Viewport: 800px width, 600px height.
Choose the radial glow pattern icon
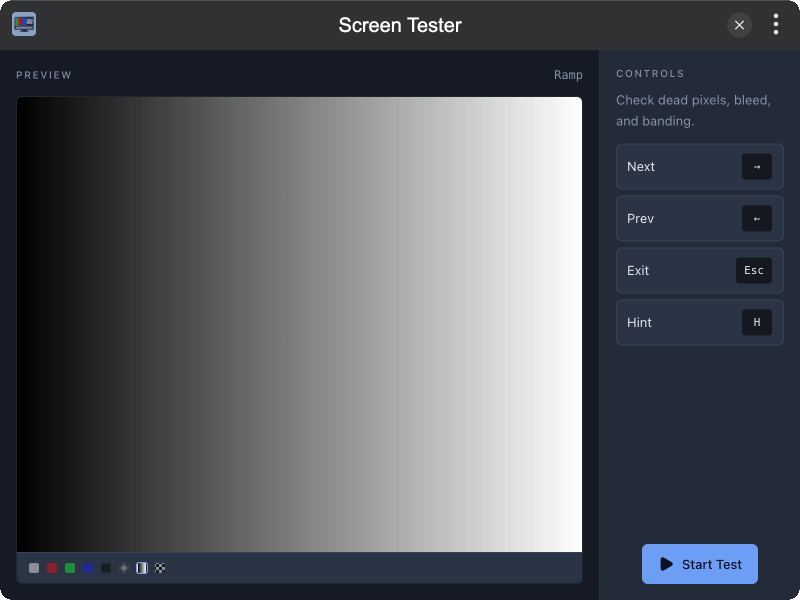point(124,568)
